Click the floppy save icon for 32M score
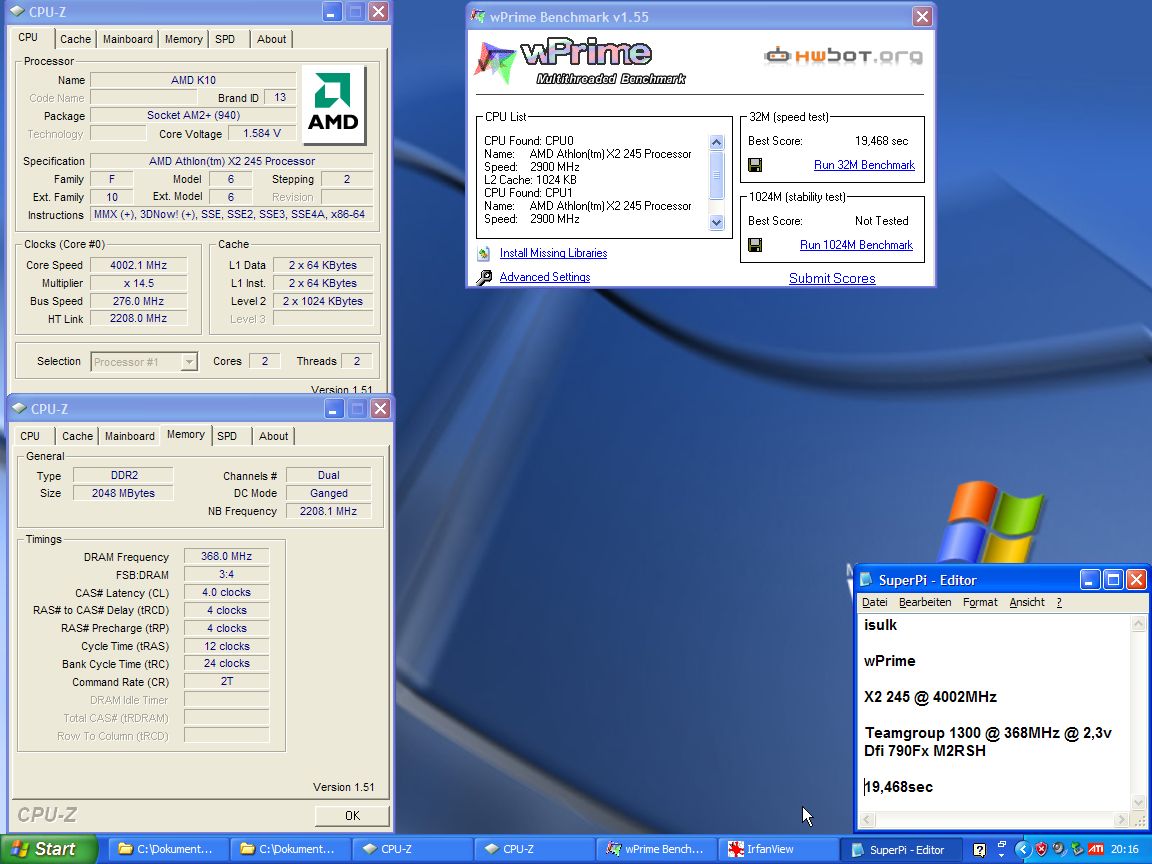 [755, 165]
